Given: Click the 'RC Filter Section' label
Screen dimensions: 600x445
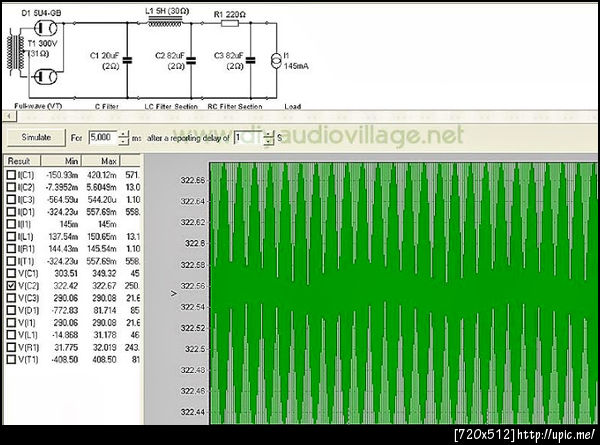Looking at the screenshot, I should [235, 106].
